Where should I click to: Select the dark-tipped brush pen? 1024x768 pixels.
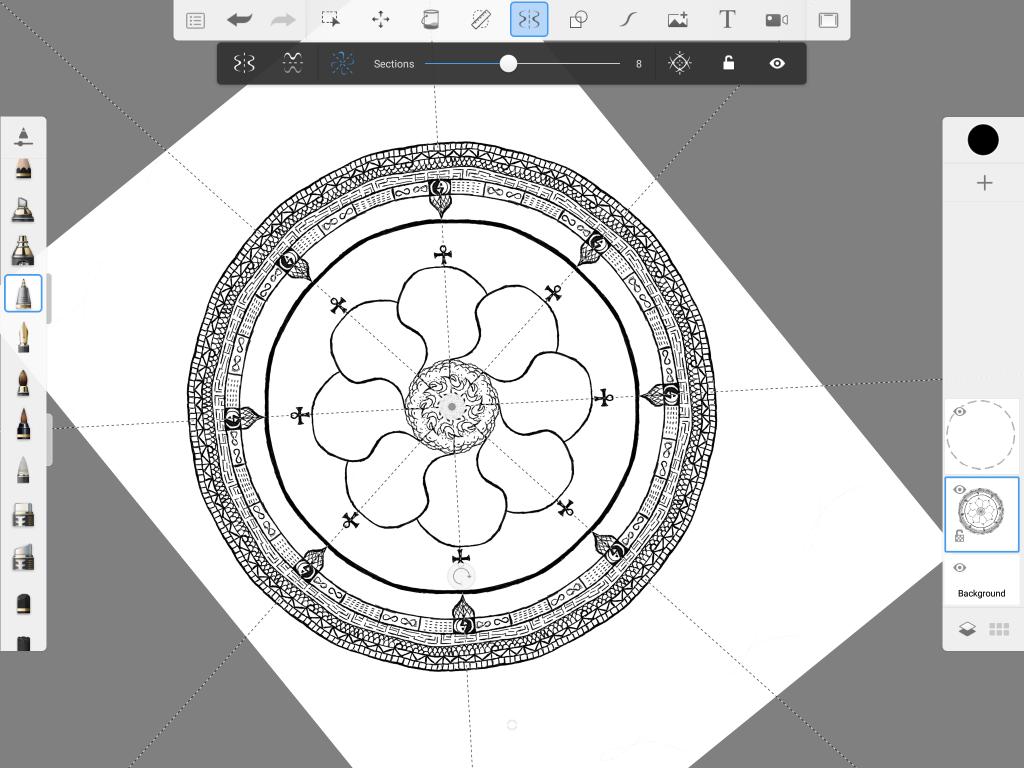click(23, 424)
